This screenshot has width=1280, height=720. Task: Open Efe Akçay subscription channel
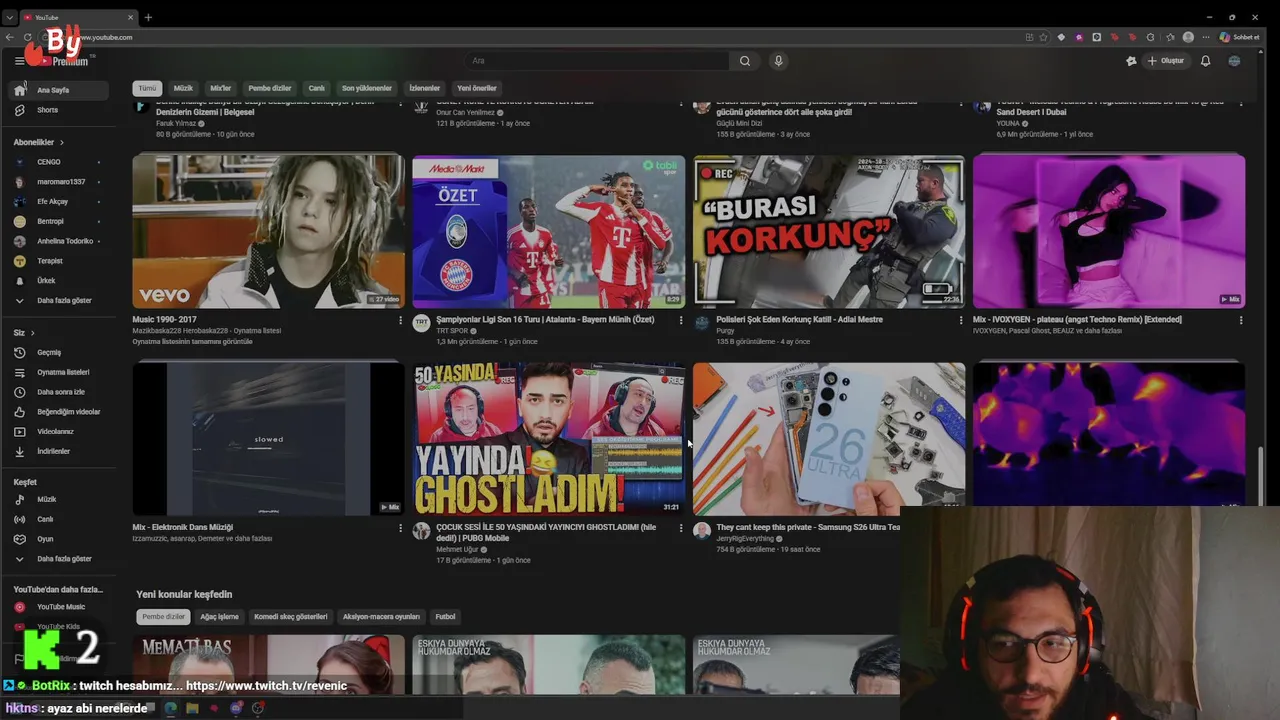pos(60,202)
